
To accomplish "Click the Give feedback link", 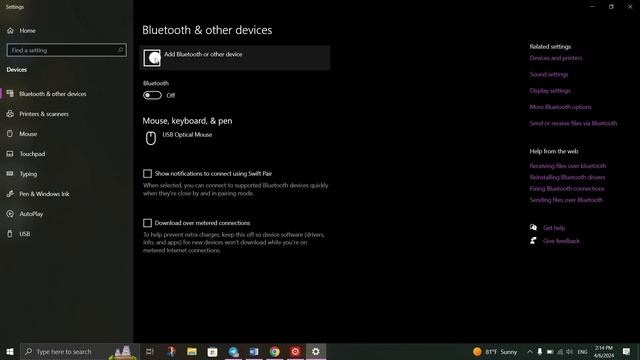I will pos(561,241).
